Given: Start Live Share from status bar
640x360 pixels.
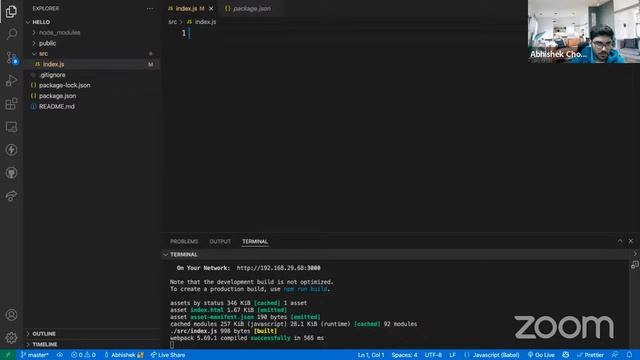Looking at the screenshot, I should pyautogui.click(x=168, y=355).
